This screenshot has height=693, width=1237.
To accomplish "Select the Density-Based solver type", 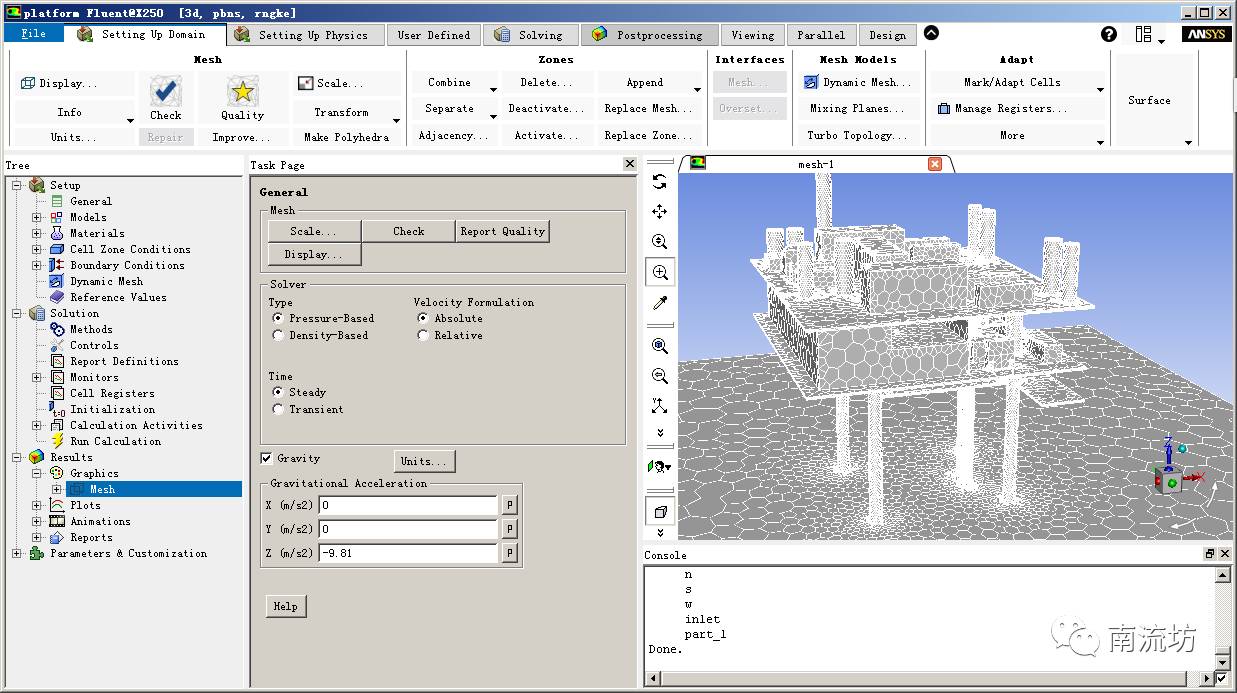I will pos(278,335).
